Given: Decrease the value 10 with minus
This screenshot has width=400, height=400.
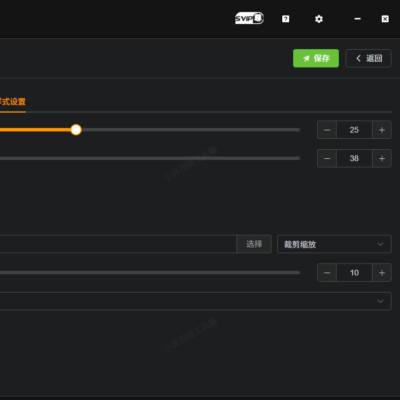Looking at the screenshot, I should 327,273.
